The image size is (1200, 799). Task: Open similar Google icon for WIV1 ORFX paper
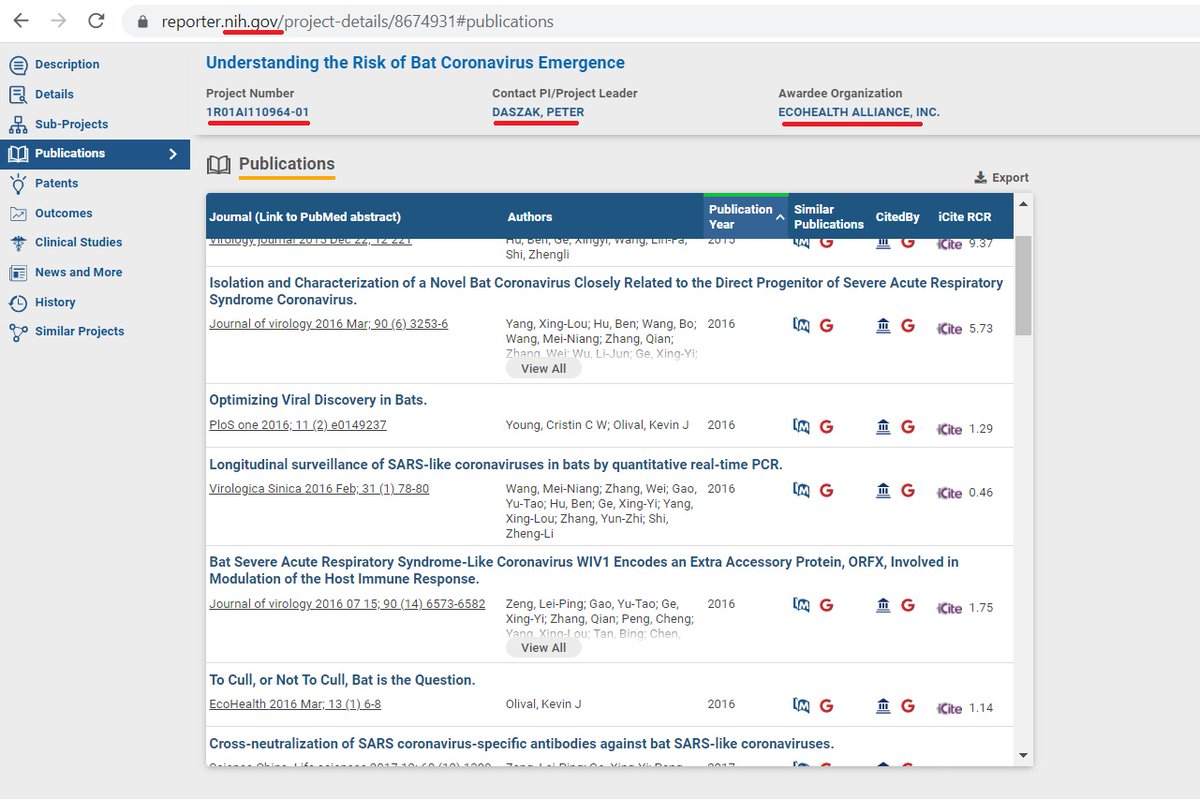pos(826,605)
